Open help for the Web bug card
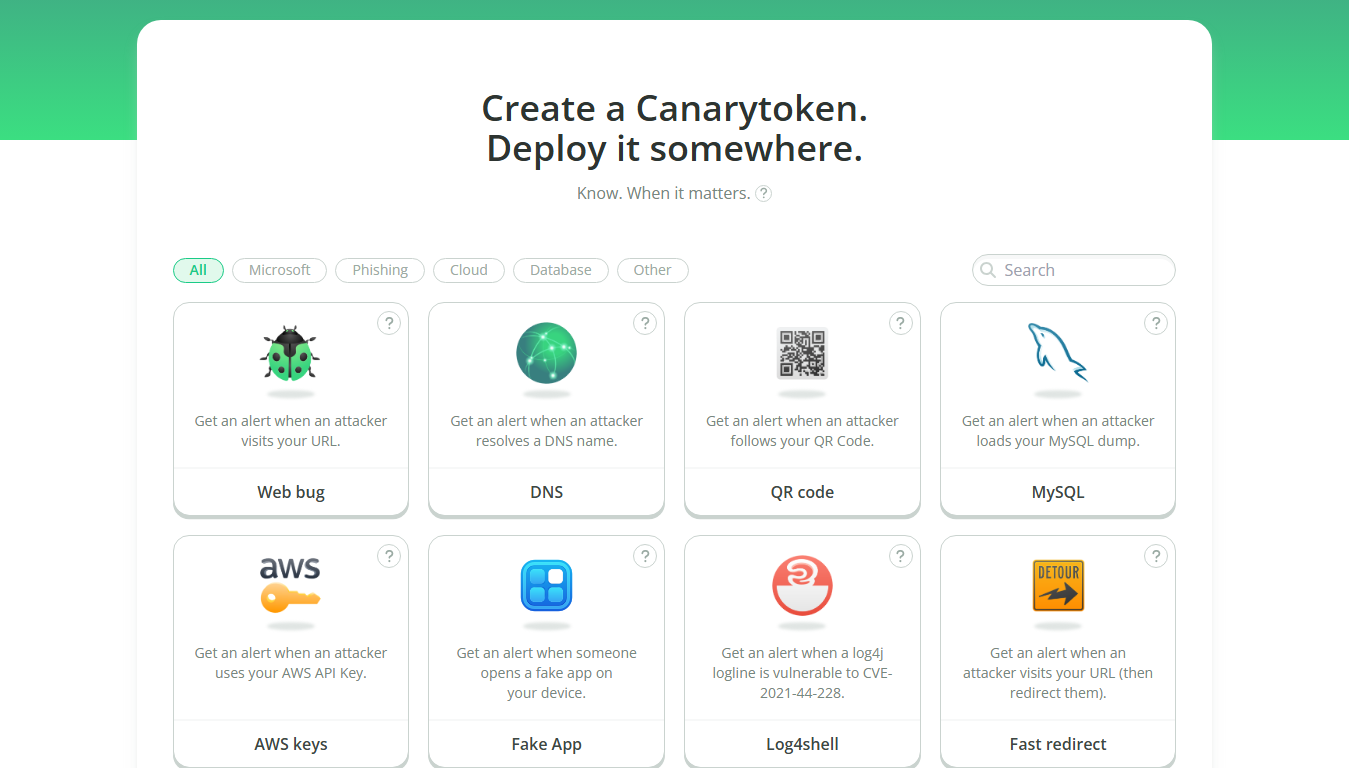 (389, 323)
